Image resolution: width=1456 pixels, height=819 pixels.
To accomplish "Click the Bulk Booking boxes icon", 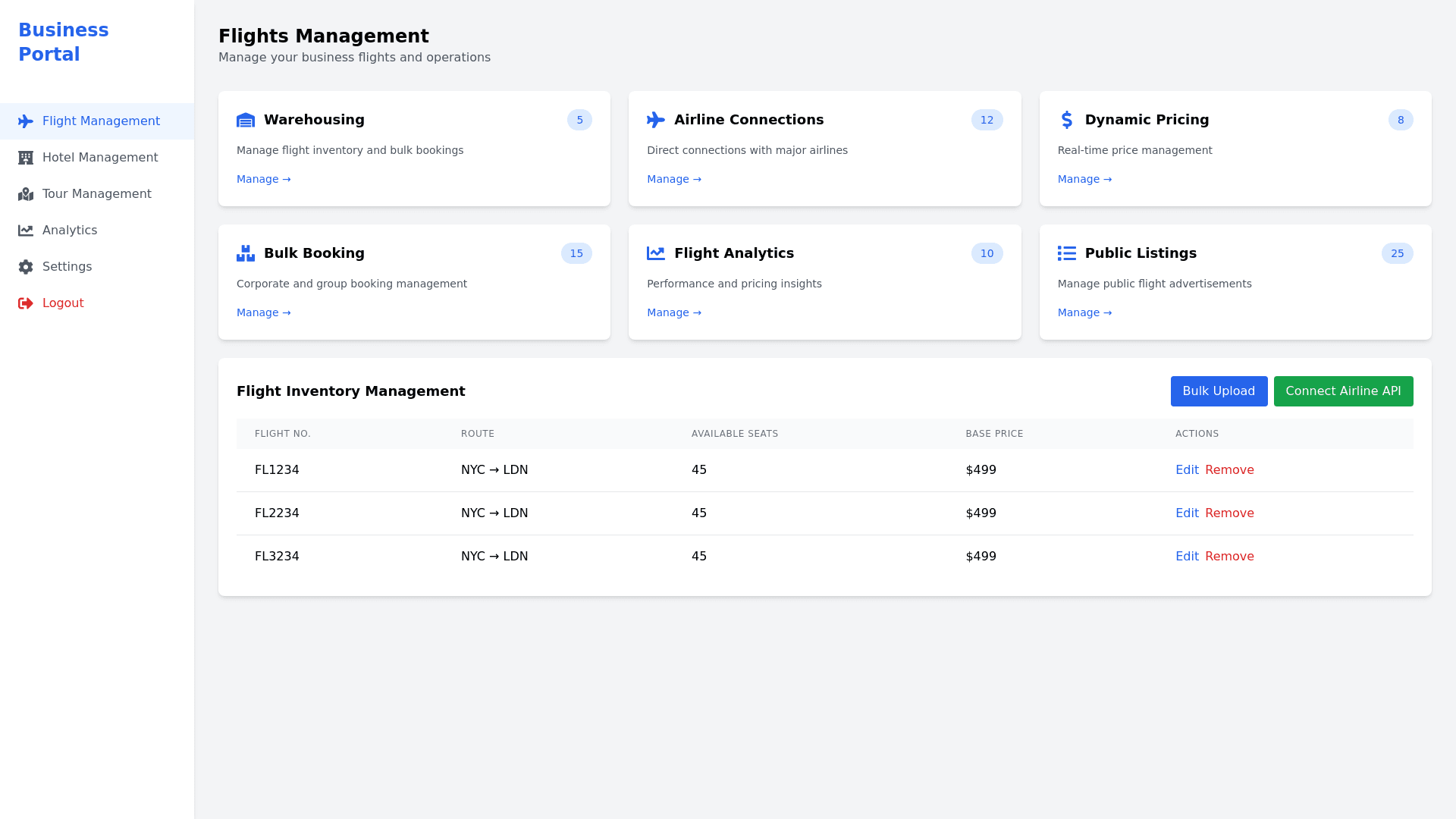I will 246,253.
